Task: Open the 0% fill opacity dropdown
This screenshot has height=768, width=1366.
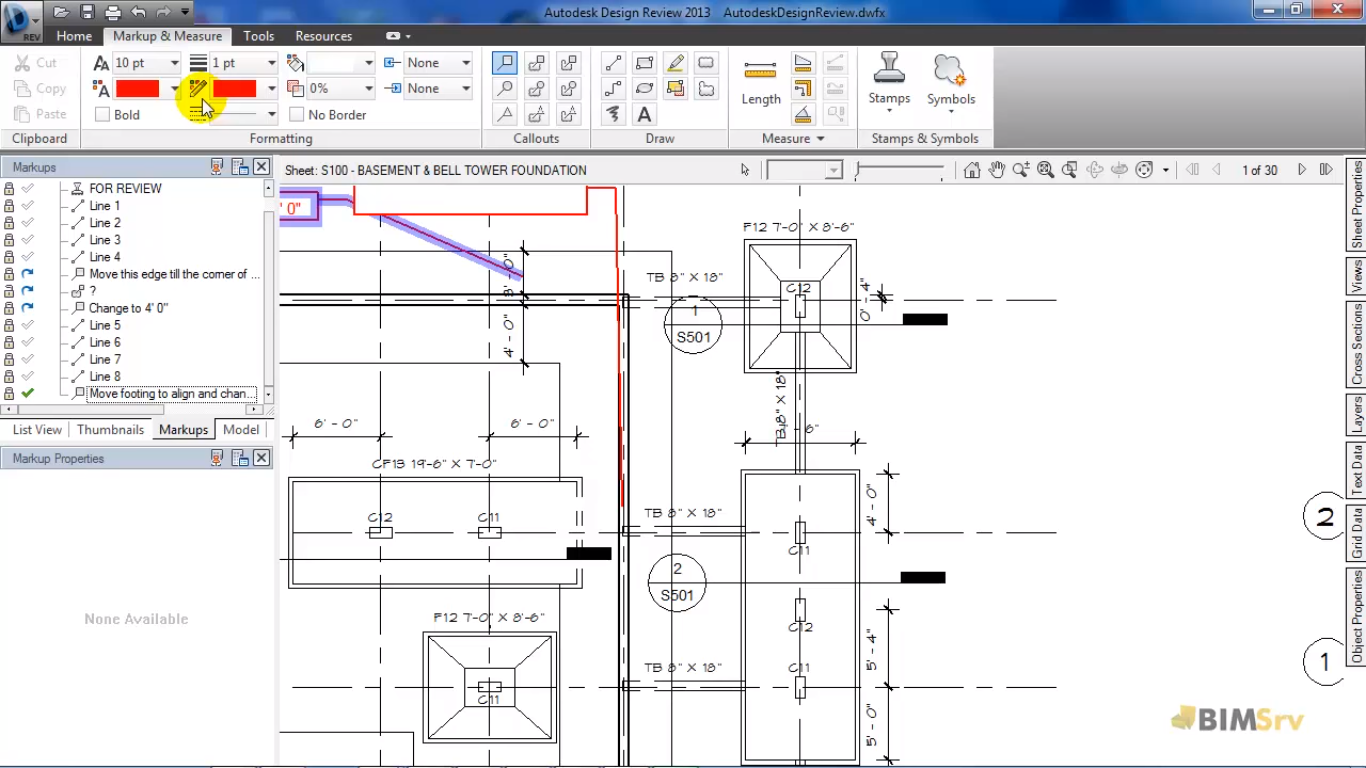Action: click(x=368, y=89)
